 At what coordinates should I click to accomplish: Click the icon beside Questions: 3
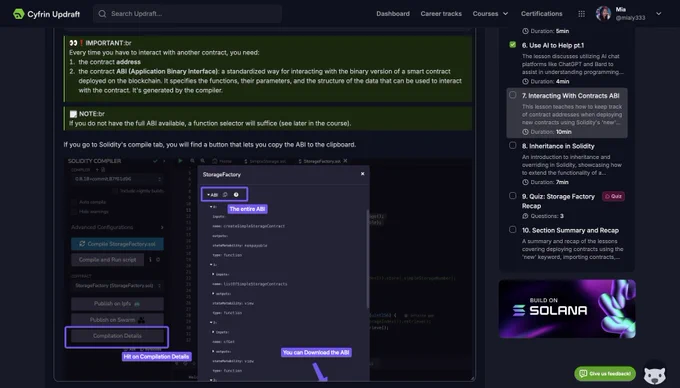point(525,216)
